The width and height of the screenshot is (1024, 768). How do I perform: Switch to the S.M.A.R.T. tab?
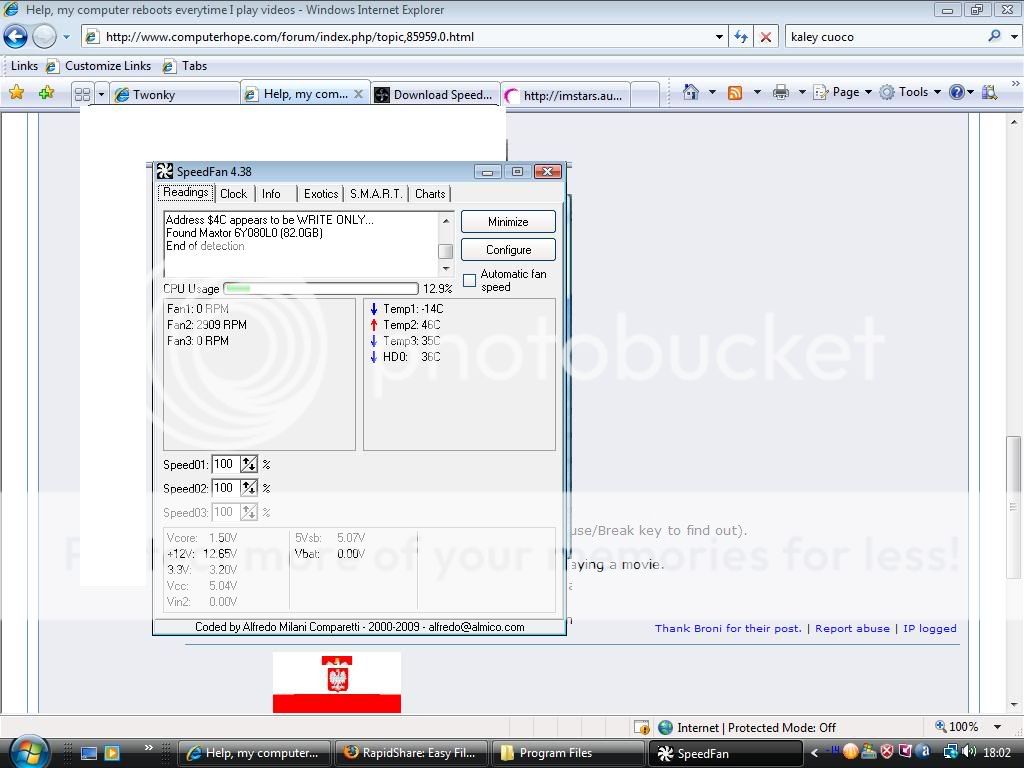(376, 194)
